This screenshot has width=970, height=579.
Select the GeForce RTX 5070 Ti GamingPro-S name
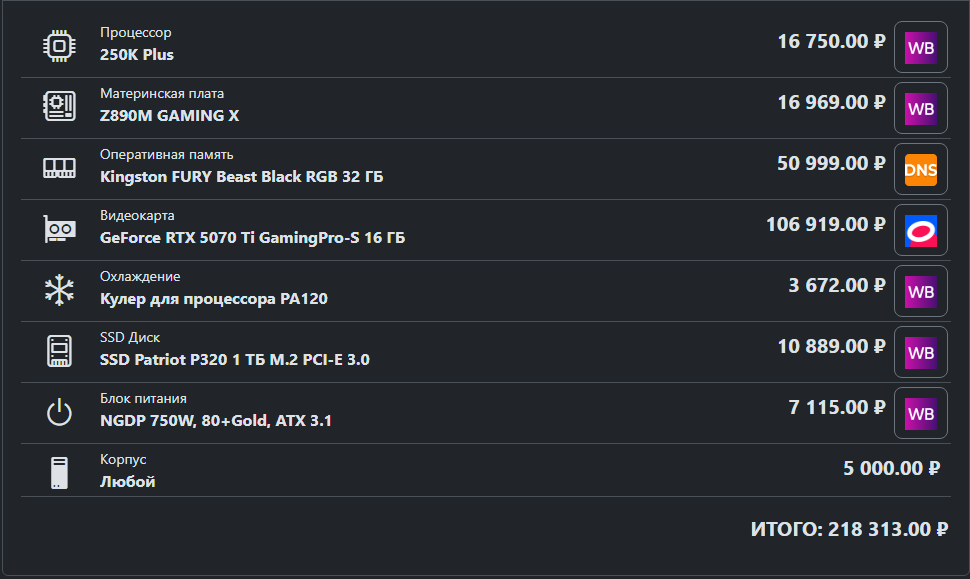coord(252,238)
